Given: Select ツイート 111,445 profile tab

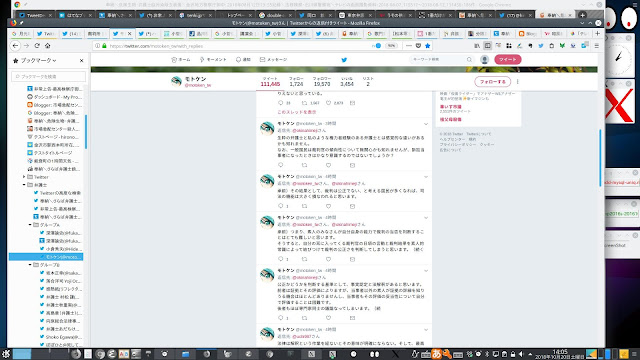Looking at the screenshot, I should pos(270,82).
